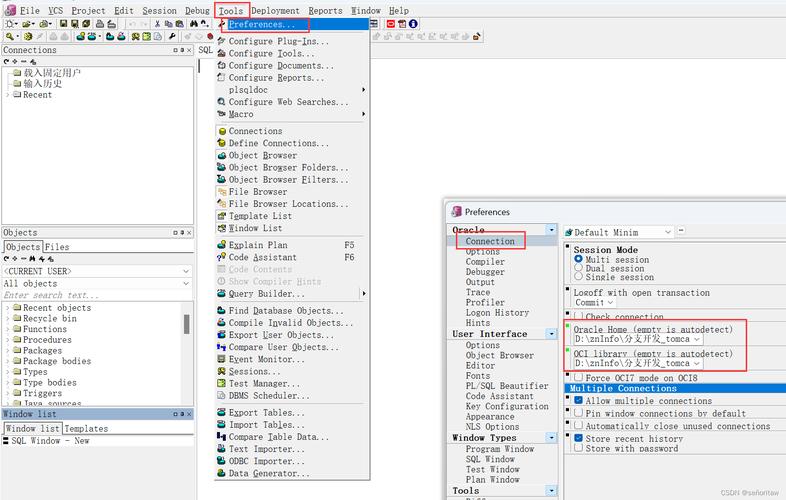Select Single session radio button
This screenshot has height=500, width=786.
(578, 276)
